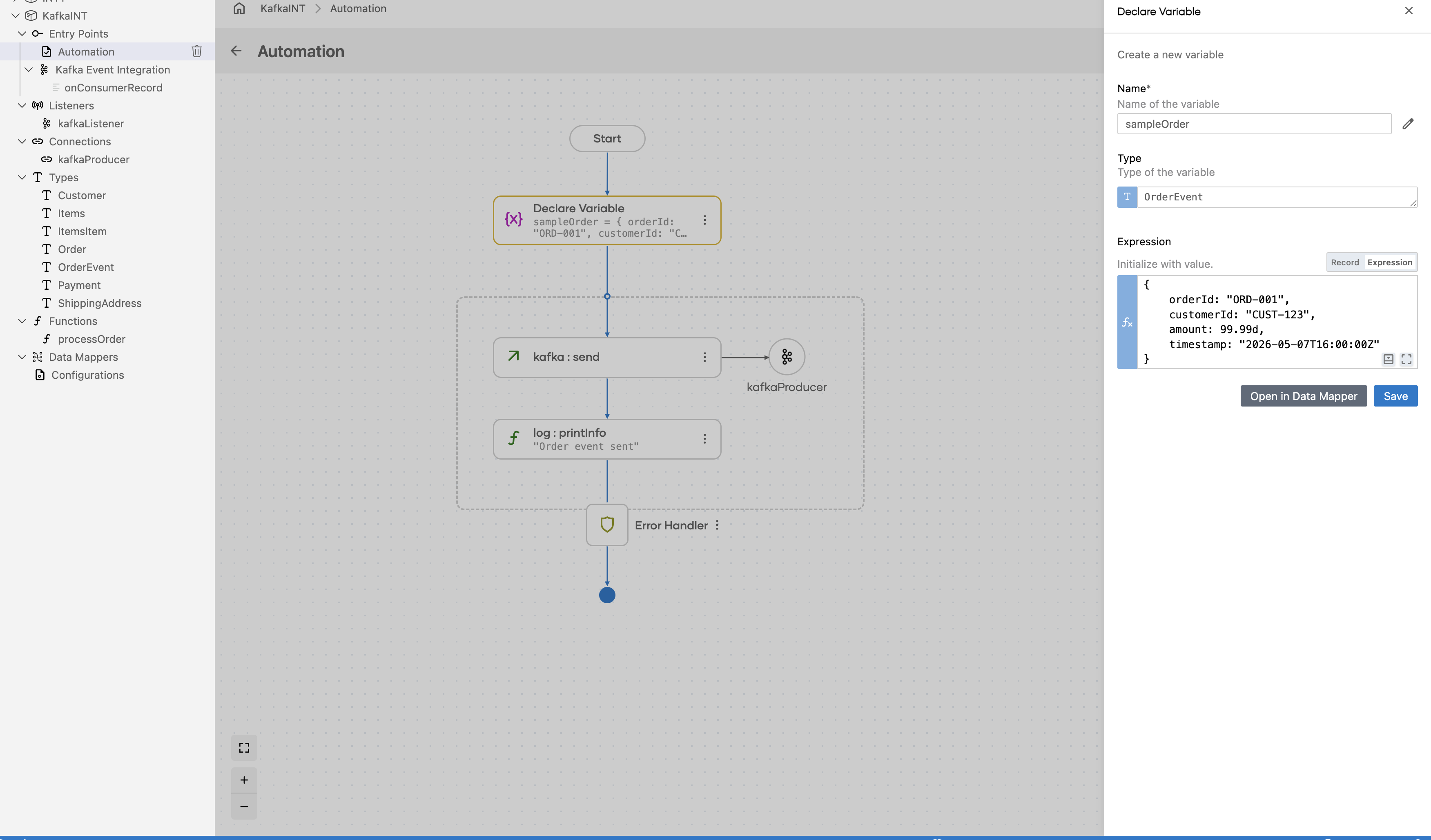Image resolution: width=1431 pixels, height=840 pixels.
Task: Expand the expression editor to full size
Action: pos(1406,359)
